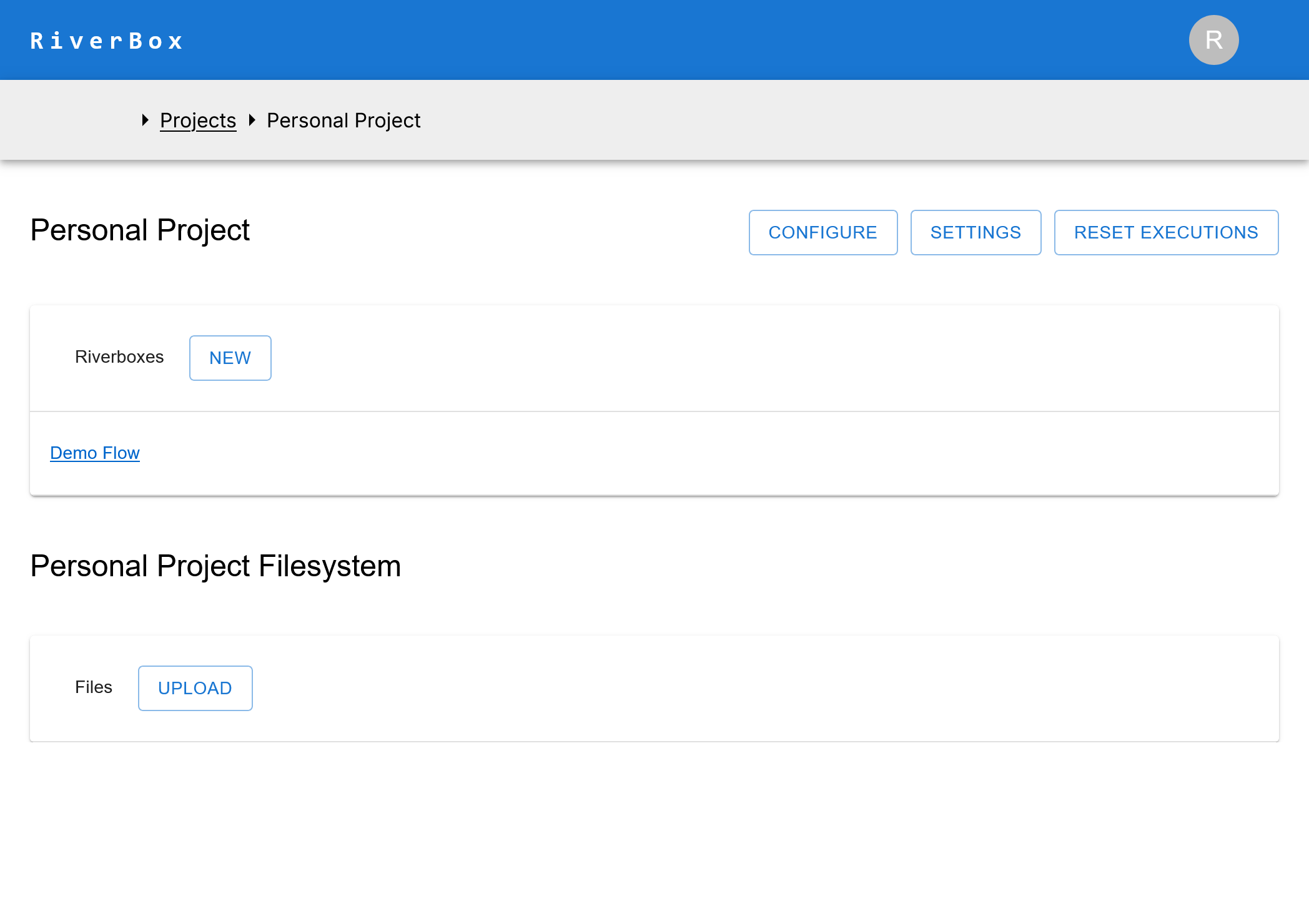1309x924 pixels.
Task: Click the Riverboxes section label
Action: pyautogui.click(x=119, y=357)
